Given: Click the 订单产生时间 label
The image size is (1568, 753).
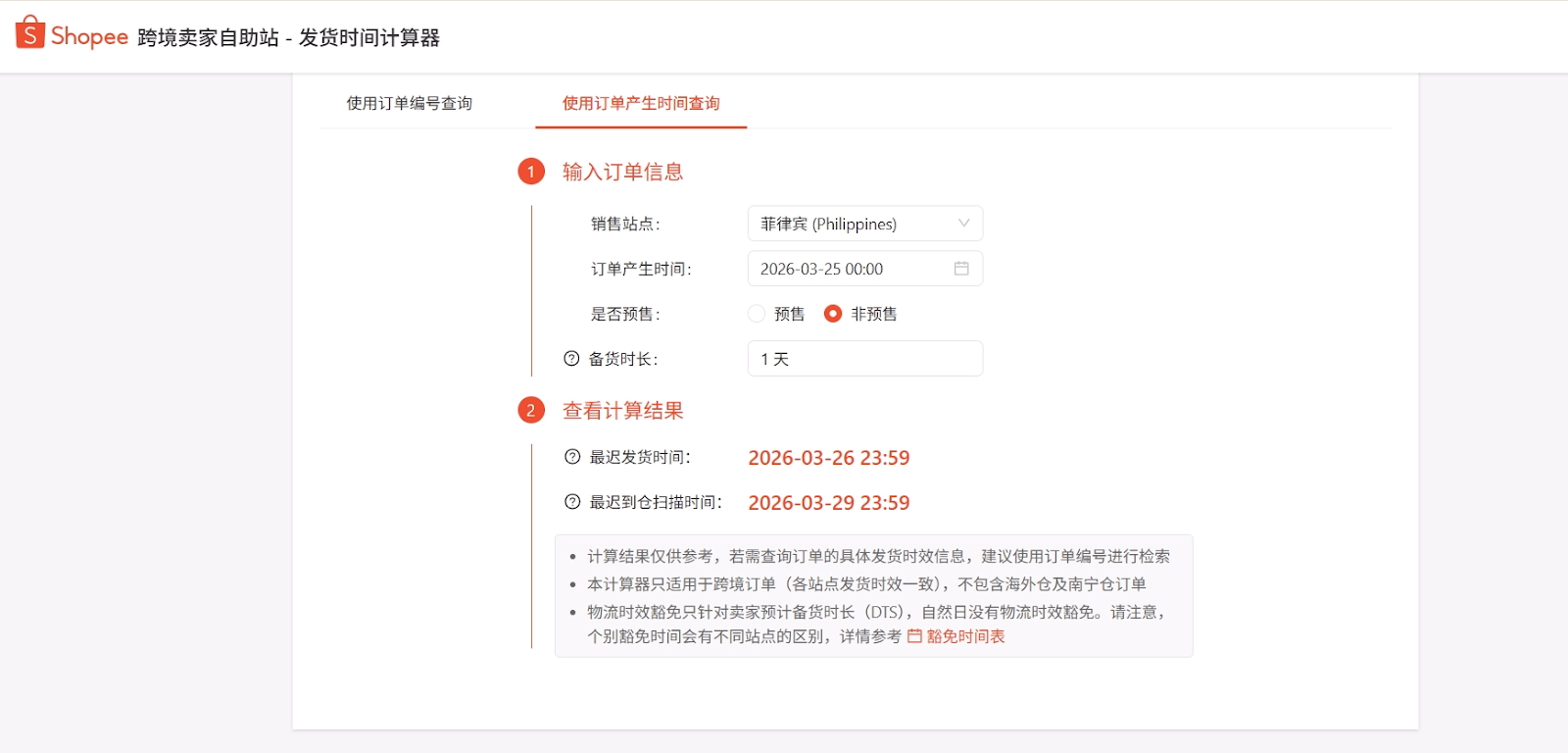Looking at the screenshot, I should click(641, 269).
